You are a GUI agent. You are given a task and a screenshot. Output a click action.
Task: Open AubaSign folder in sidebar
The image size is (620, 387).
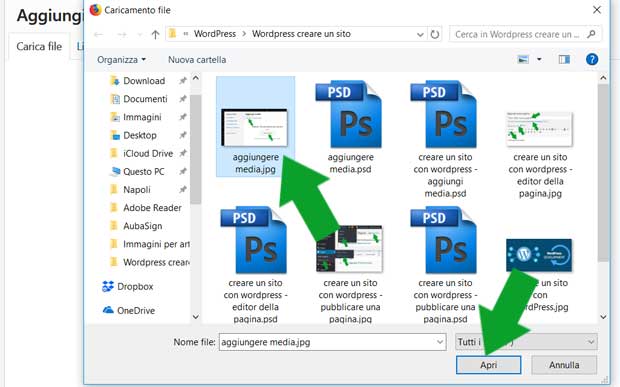click(x=142, y=226)
